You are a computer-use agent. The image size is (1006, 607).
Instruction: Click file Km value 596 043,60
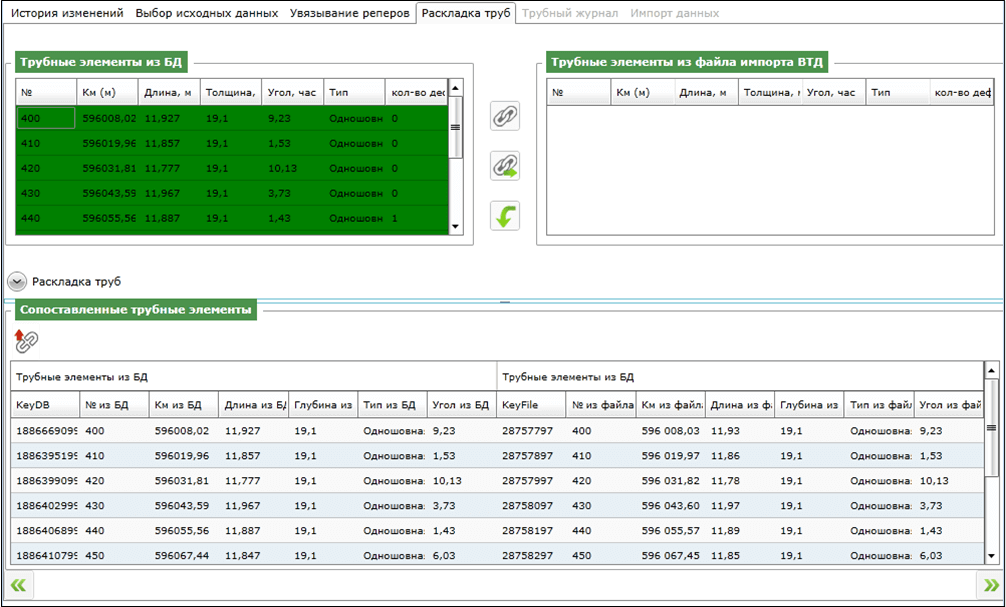[x=670, y=506]
